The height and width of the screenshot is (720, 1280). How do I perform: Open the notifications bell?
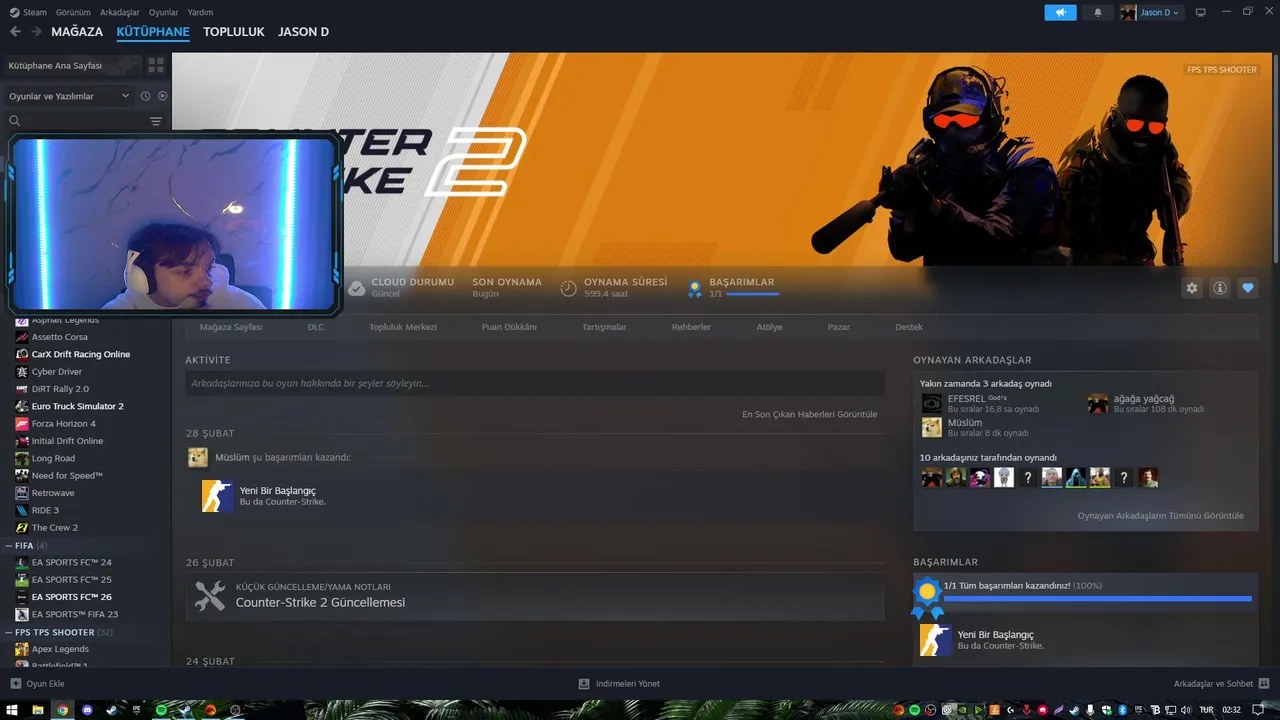pos(1098,12)
